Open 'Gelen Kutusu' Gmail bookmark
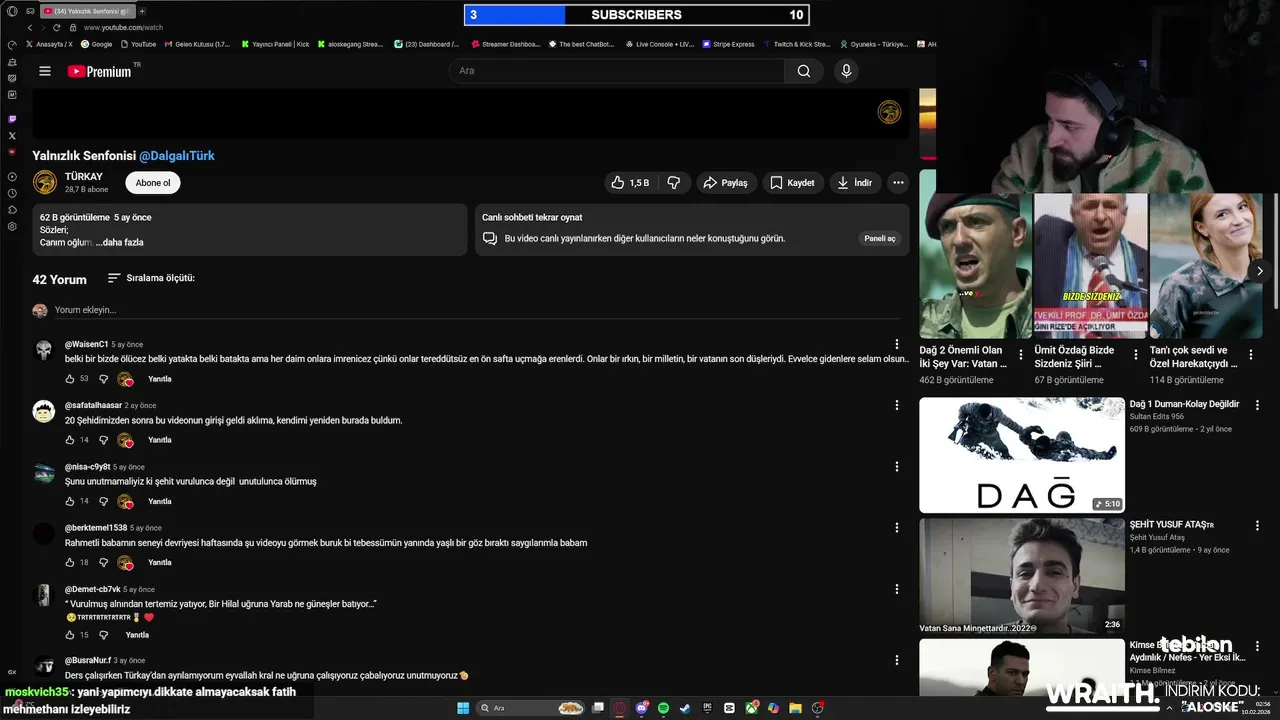Viewport: 1280px width, 720px height. pyautogui.click(x=196, y=44)
